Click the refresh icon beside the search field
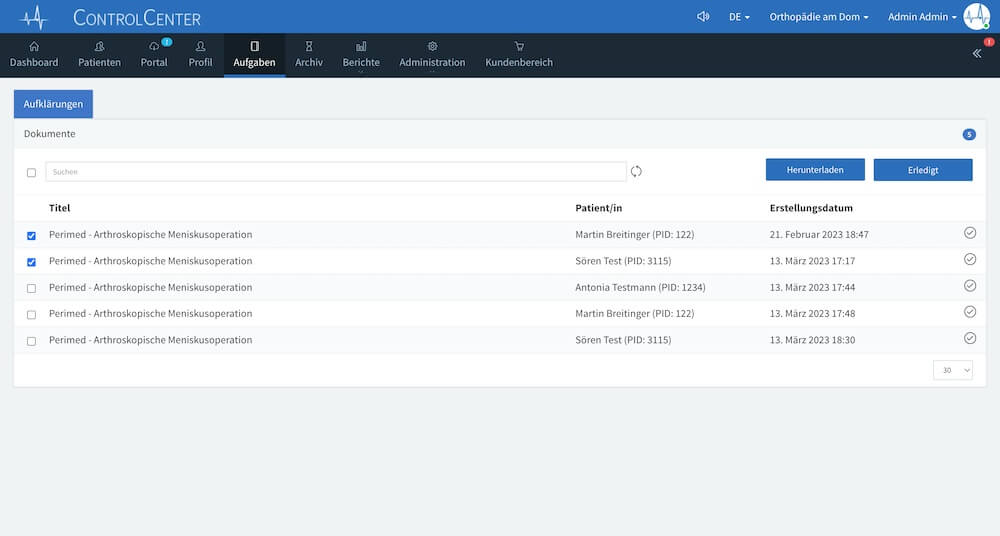This screenshot has height=536, width=1000. (x=636, y=171)
